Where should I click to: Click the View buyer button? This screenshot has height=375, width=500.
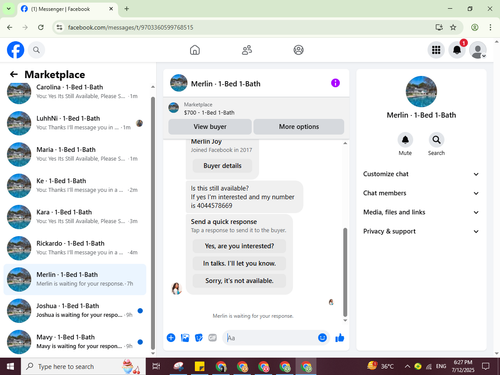[x=210, y=127]
